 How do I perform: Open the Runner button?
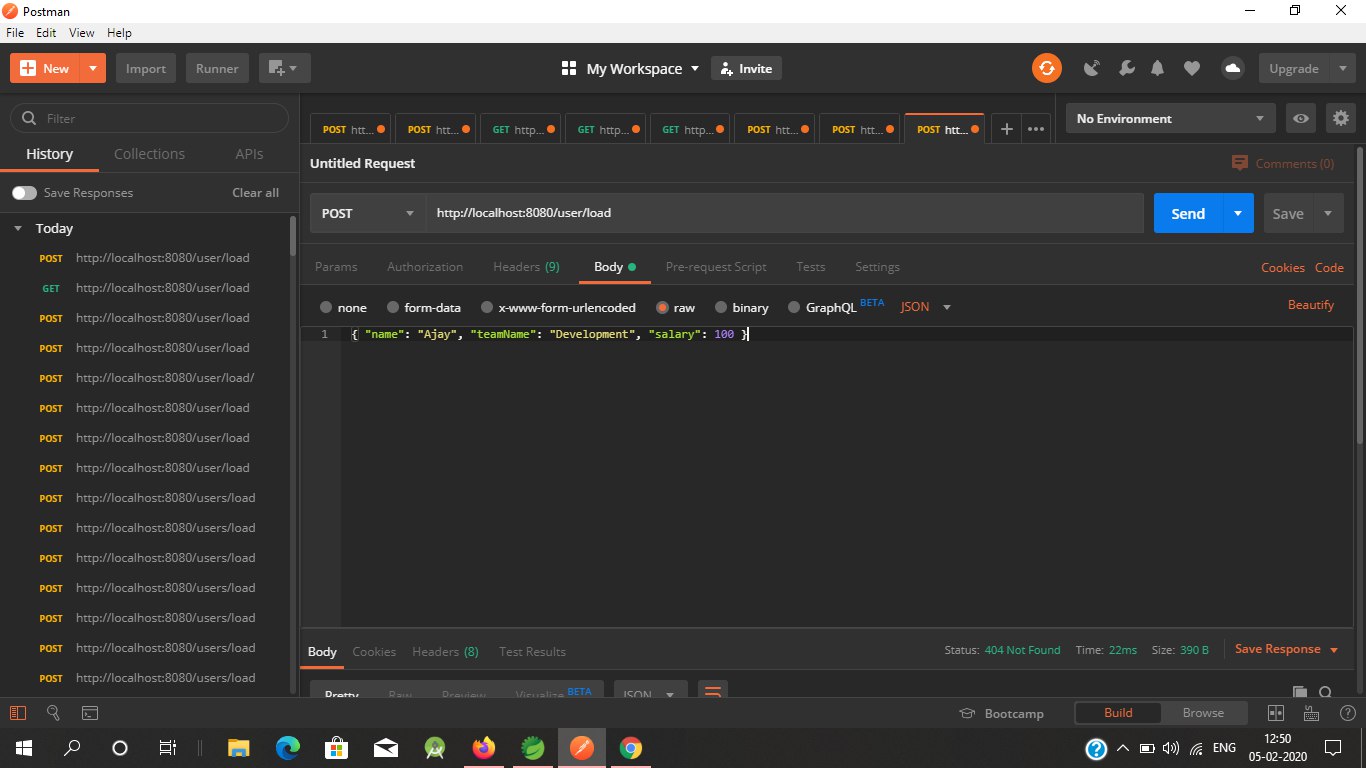point(217,68)
